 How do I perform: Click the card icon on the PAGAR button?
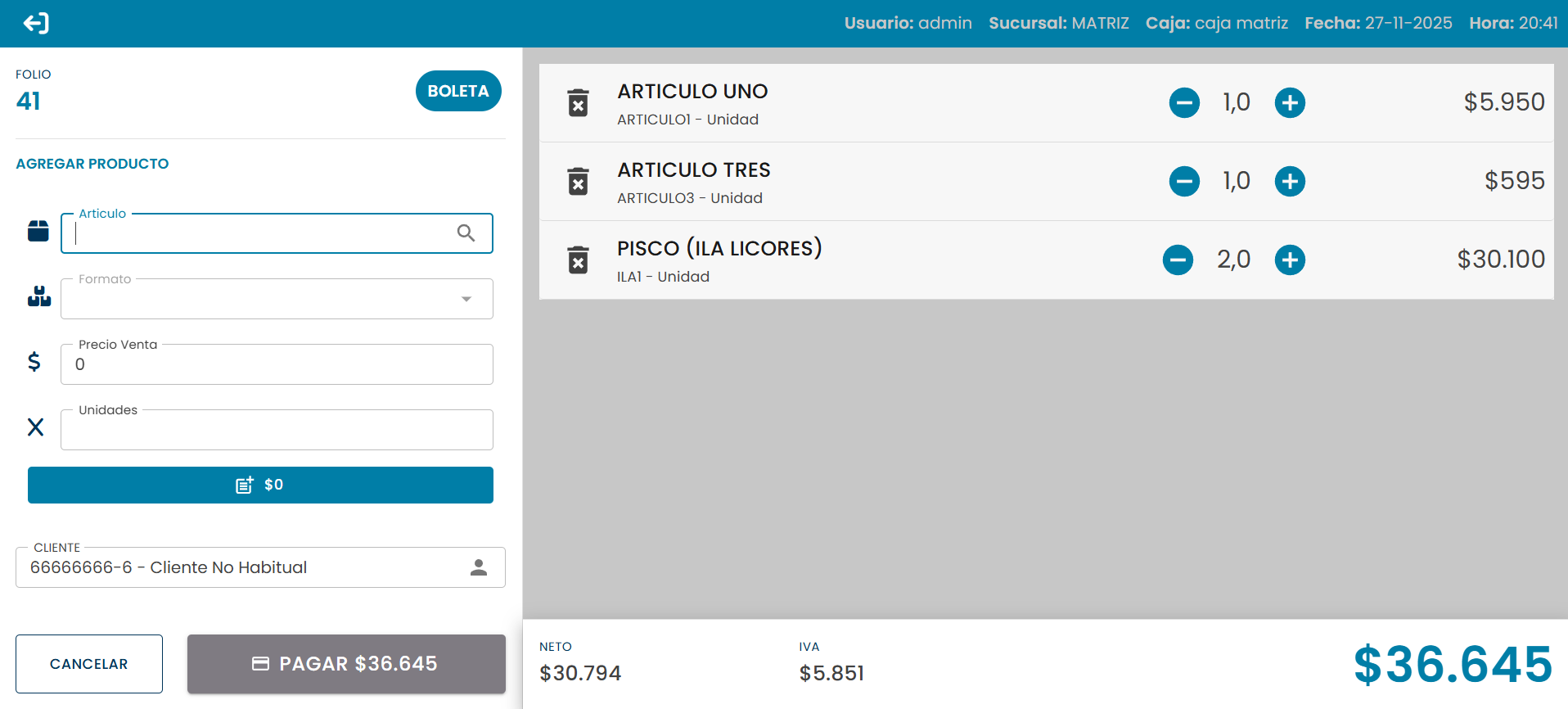pos(259,663)
